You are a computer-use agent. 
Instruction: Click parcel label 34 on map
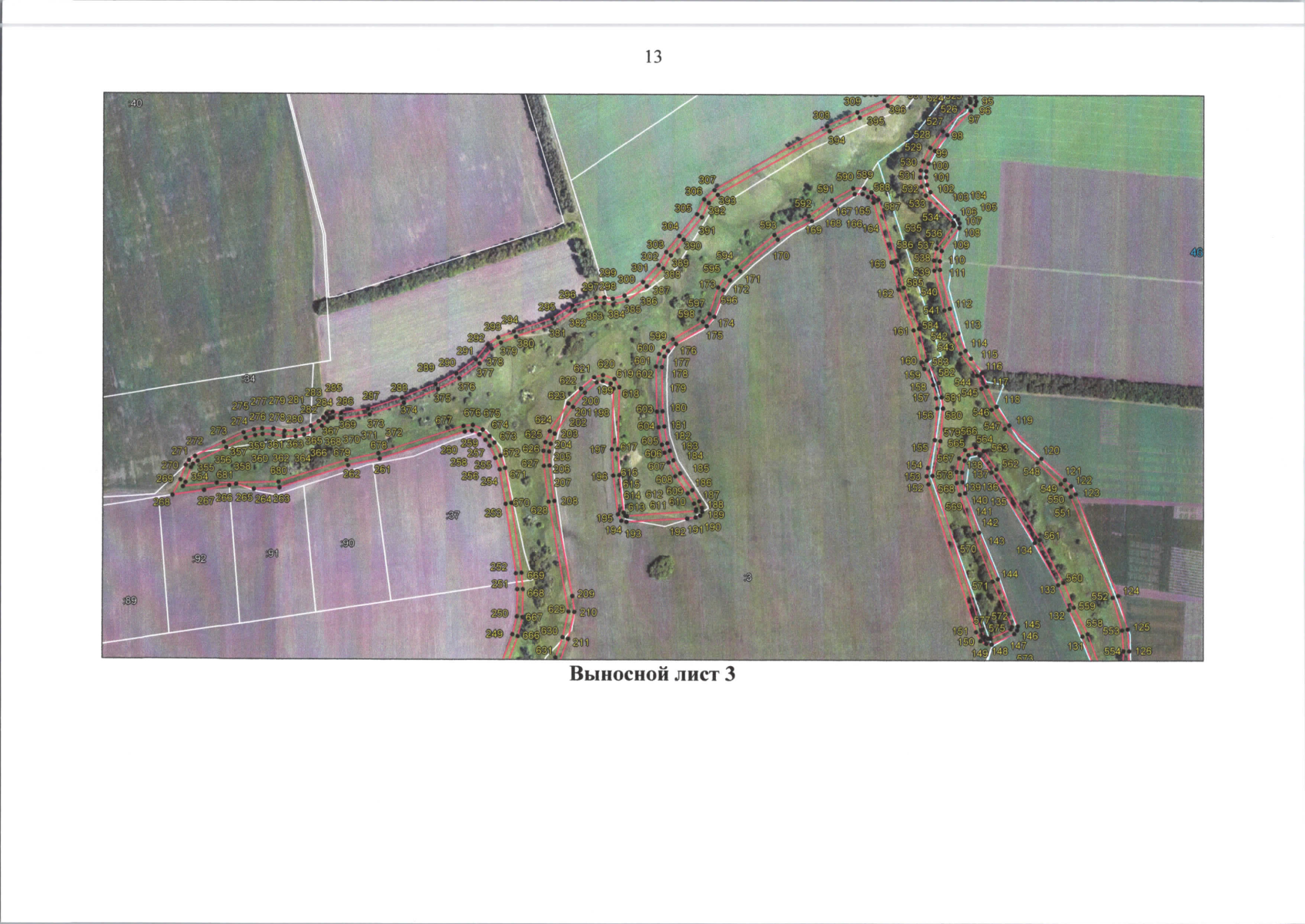[x=248, y=379]
